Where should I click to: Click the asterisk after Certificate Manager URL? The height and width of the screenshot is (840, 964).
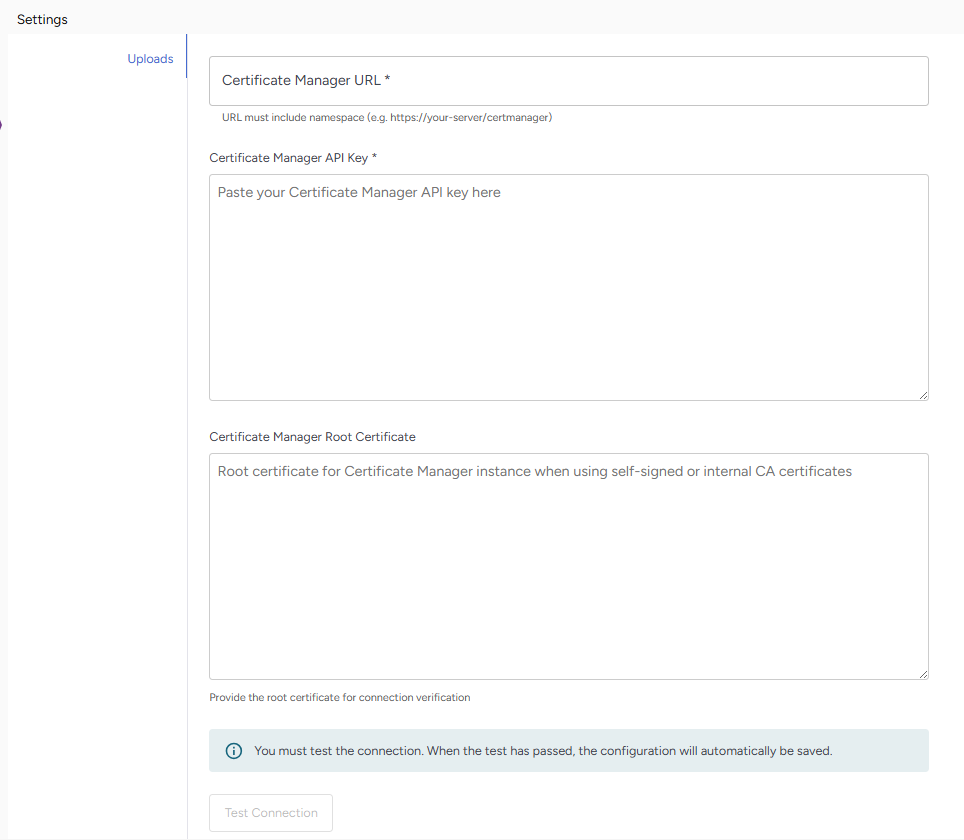click(387, 80)
